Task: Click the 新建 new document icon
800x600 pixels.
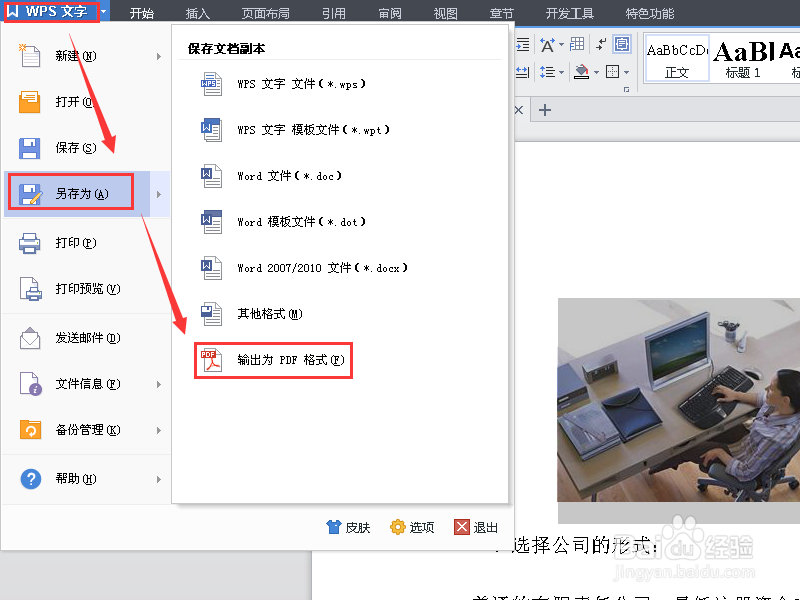Action: coord(30,56)
